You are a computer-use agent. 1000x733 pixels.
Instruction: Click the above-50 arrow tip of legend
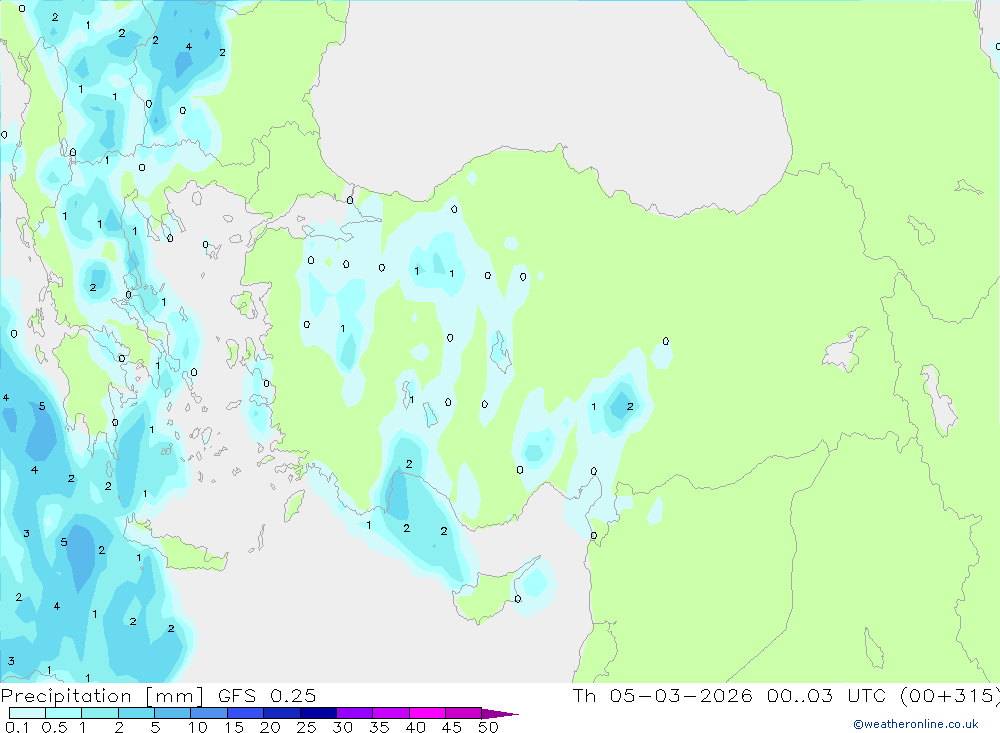500,713
